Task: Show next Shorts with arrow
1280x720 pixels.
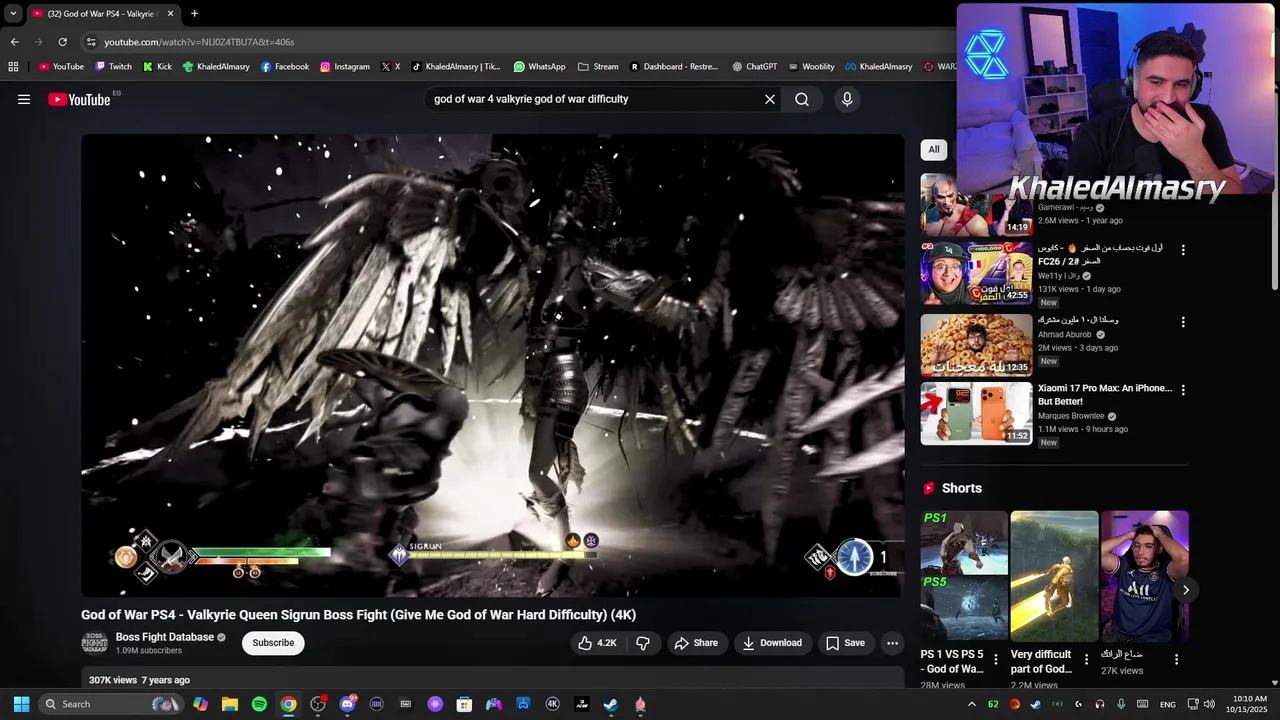Action: click(x=1186, y=590)
